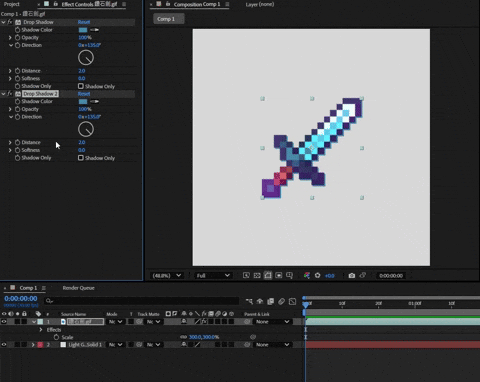Collapse Direction property of Drop Shadow
Image resolution: width=480 pixels, height=382 pixels.
point(11,45)
